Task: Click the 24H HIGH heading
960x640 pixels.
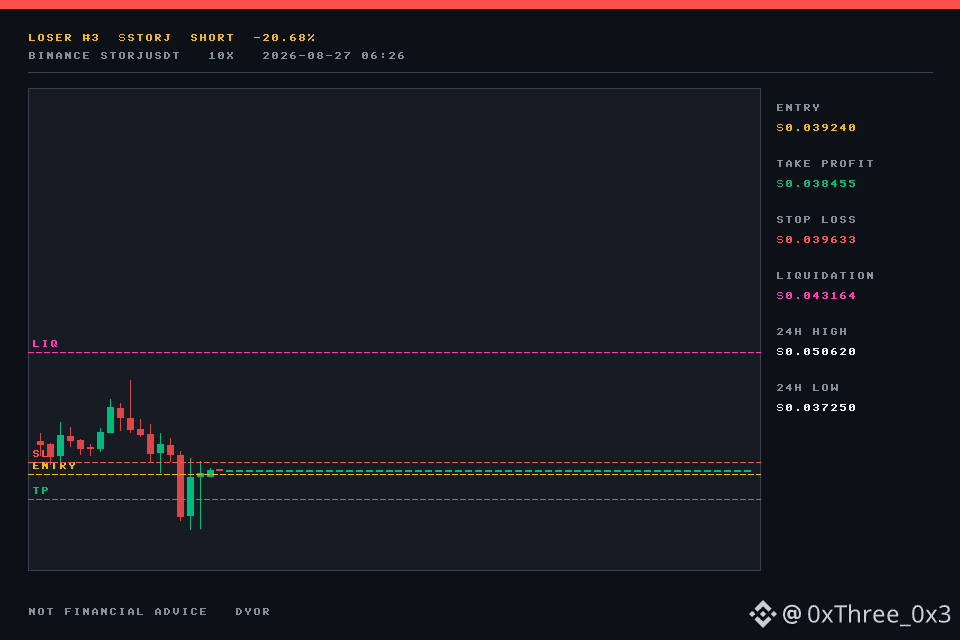Action: click(x=812, y=332)
